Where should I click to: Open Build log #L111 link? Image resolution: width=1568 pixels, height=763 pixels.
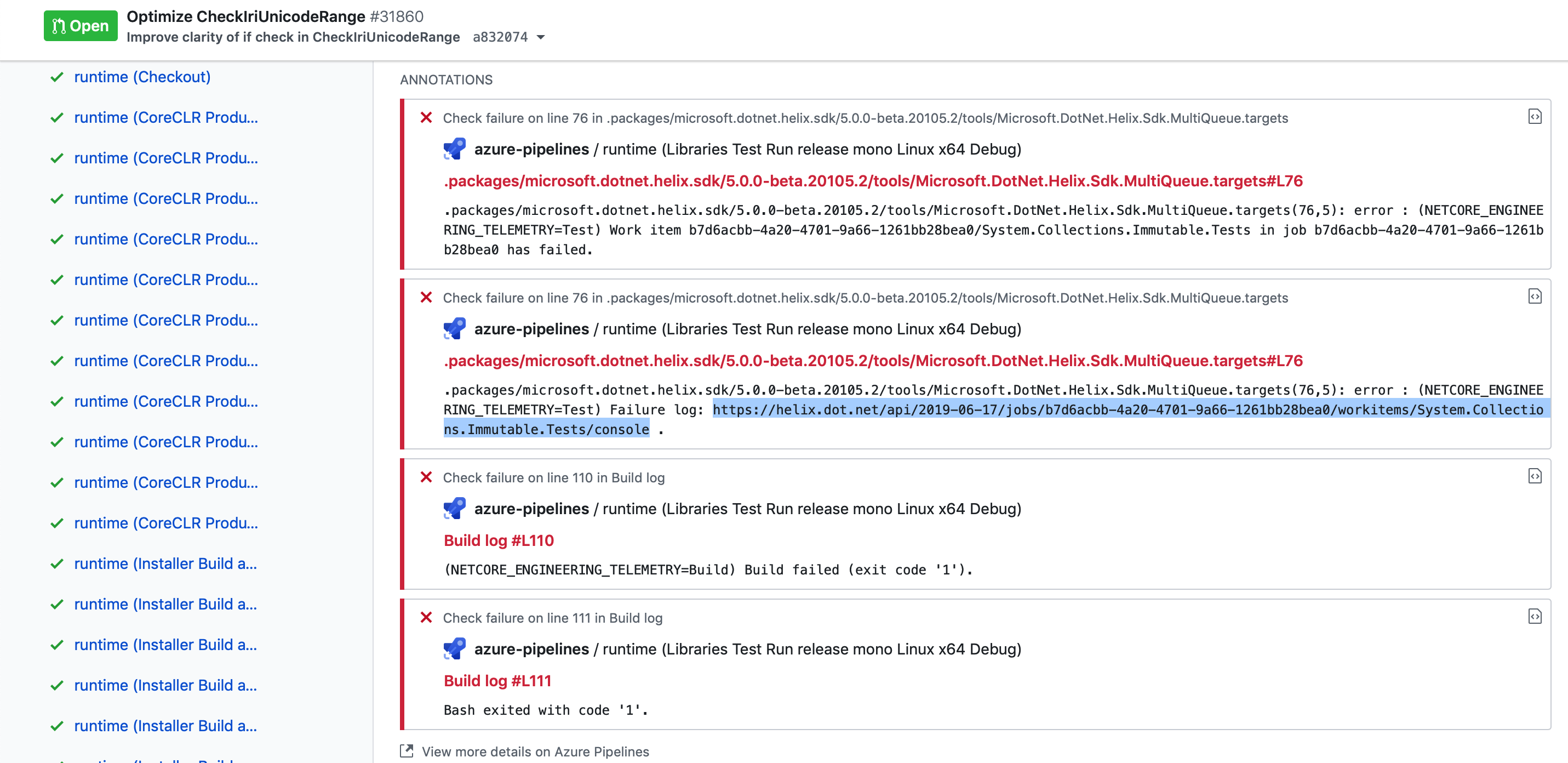tap(497, 681)
